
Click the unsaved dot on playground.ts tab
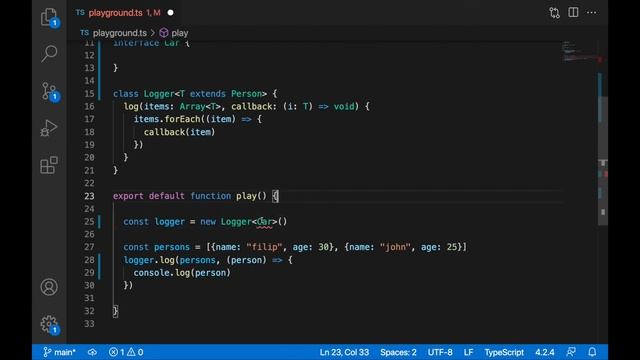(x=171, y=13)
